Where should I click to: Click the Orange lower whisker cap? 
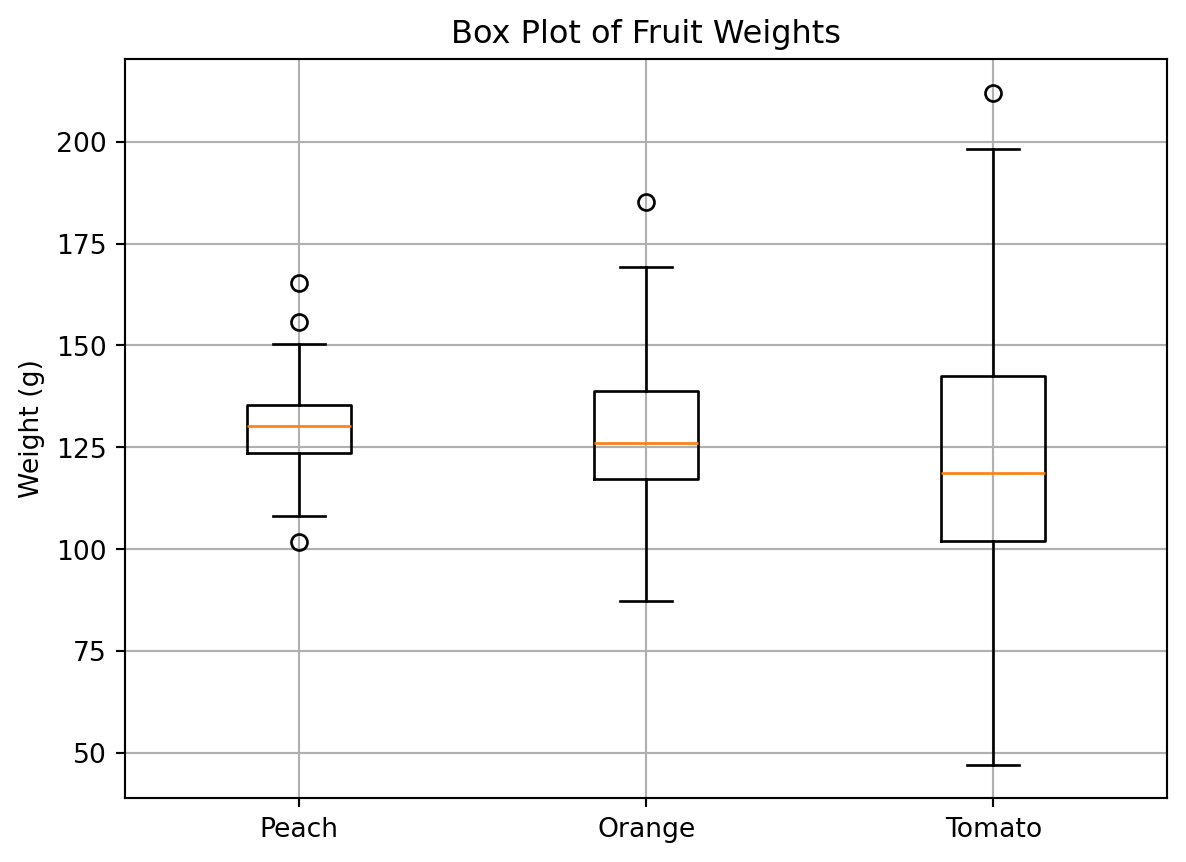tap(646, 601)
